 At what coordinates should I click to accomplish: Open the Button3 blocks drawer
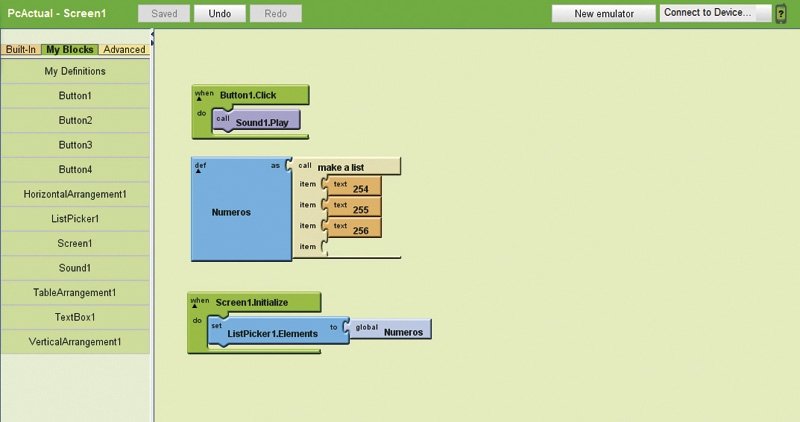[x=75, y=145]
